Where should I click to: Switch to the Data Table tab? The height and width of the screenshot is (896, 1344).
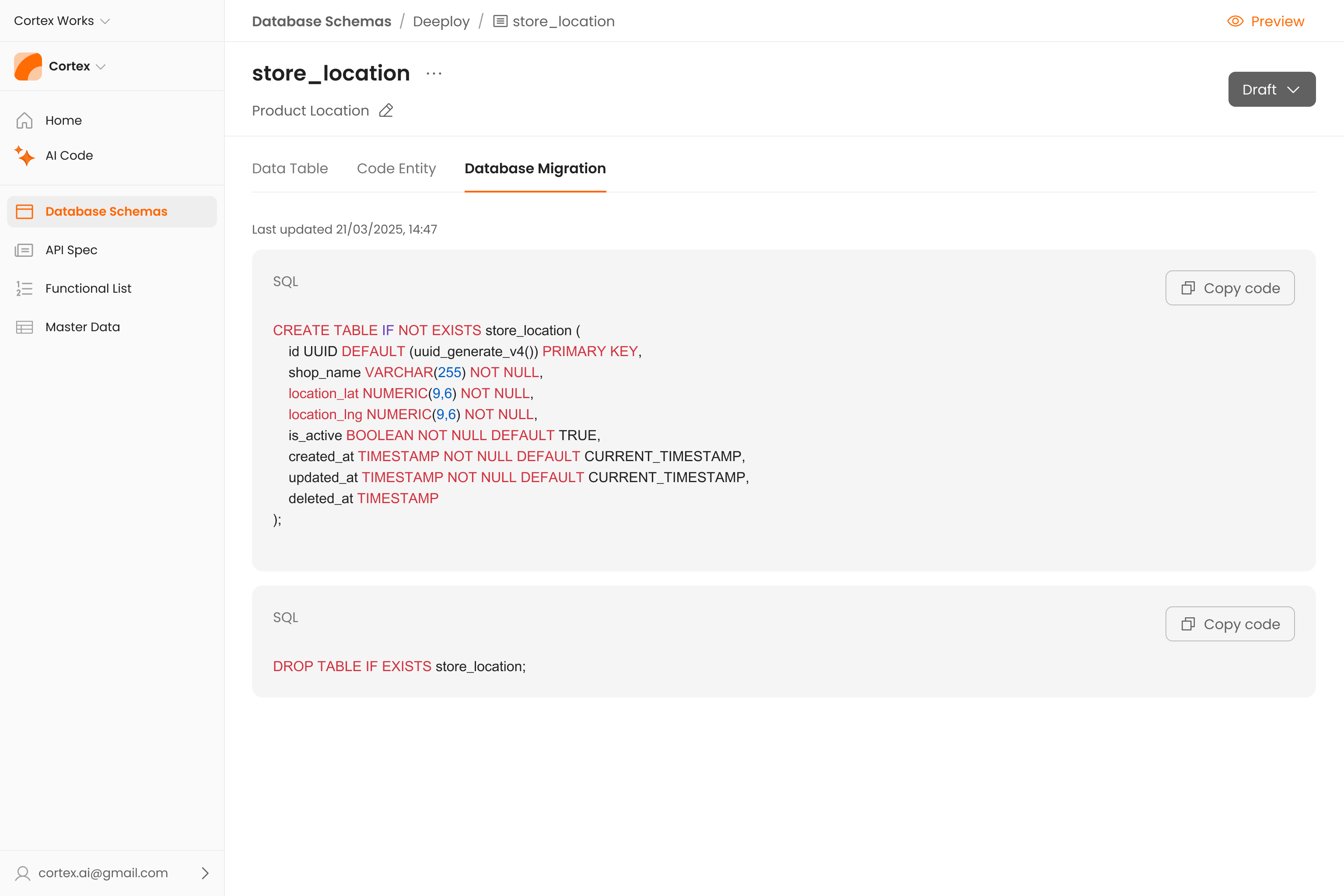[290, 168]
